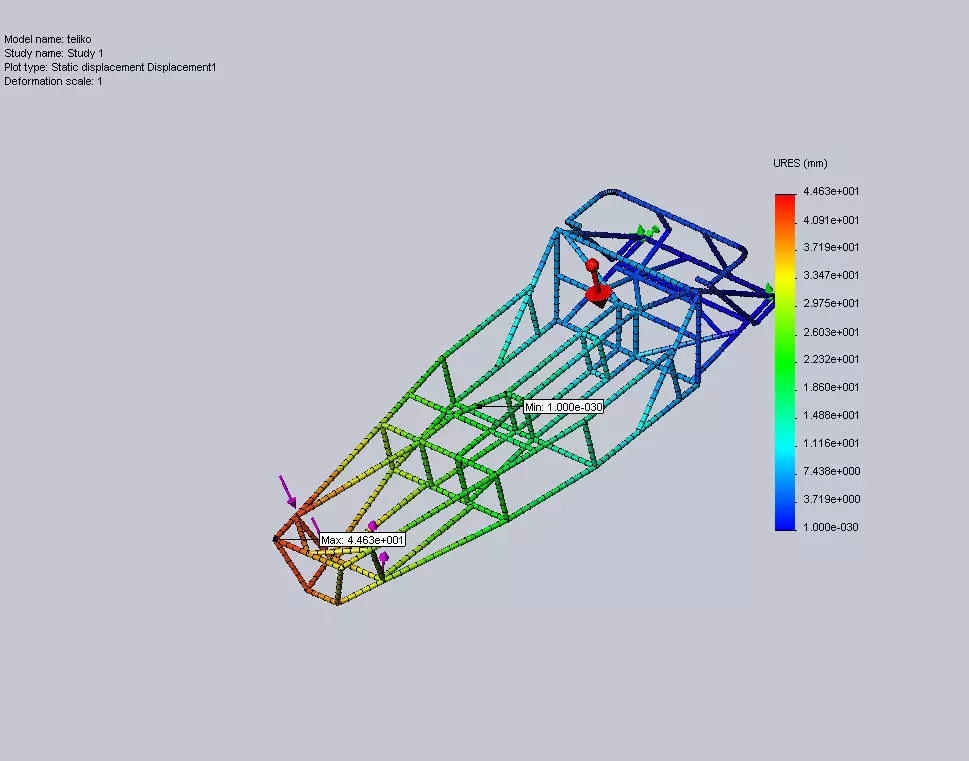This screenshot has height=761, width=969.
Task: Click the top legend value 4.463e+001
Action: coord(831,191)
